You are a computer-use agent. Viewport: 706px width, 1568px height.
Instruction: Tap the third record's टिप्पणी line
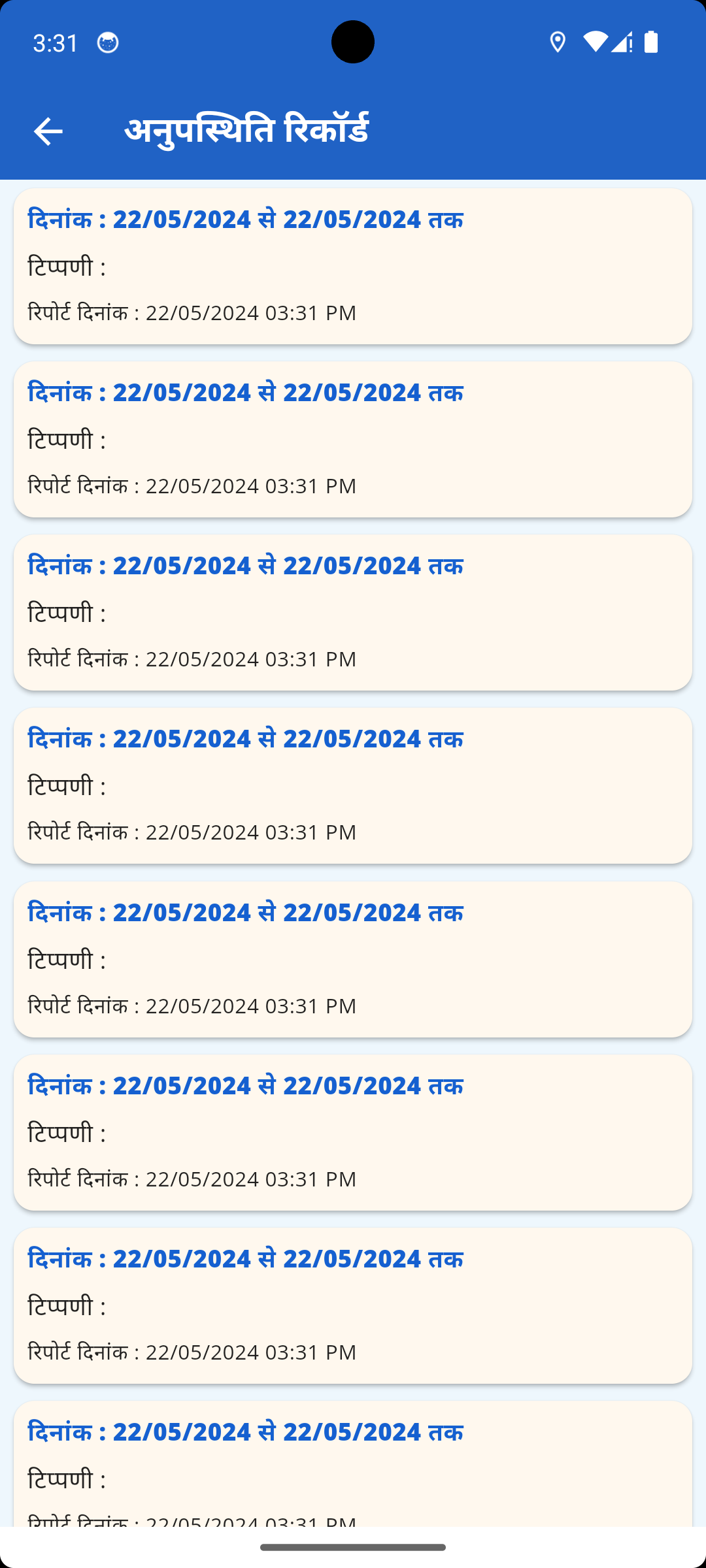[67, 613]
